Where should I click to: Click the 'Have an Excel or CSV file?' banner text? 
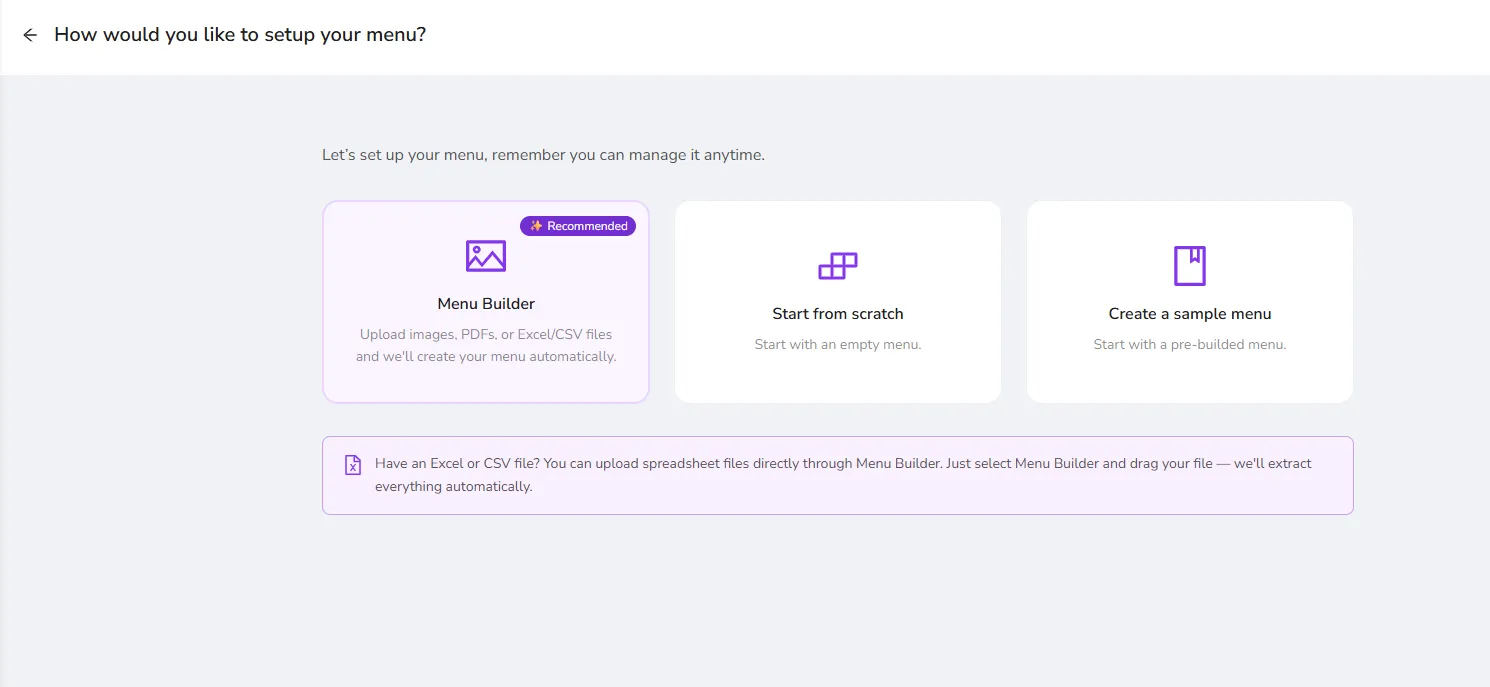[843, 475]
